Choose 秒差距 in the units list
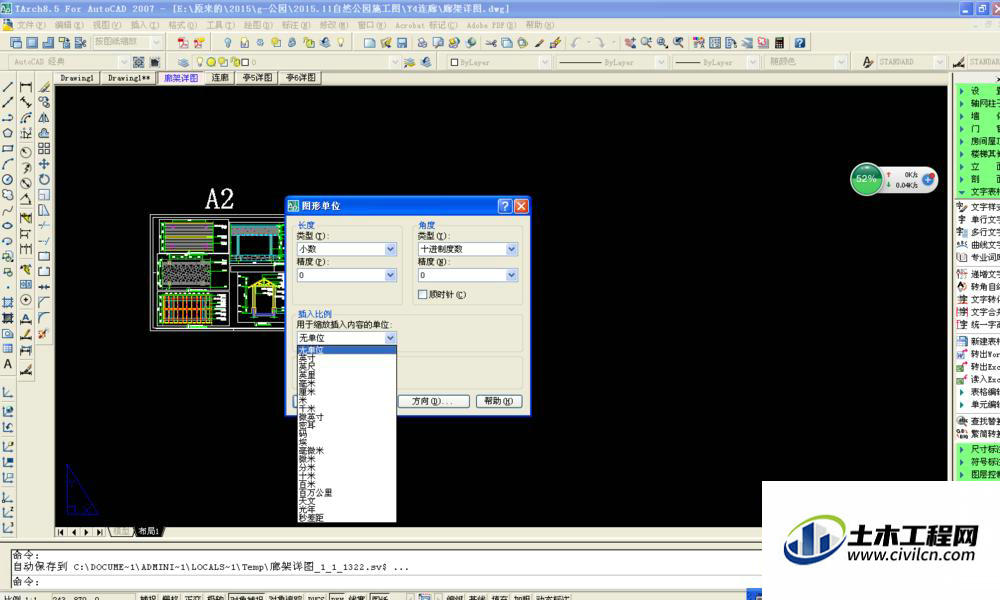The width and height of the screenshot is (1000, 600). click(x=346, y=518)
